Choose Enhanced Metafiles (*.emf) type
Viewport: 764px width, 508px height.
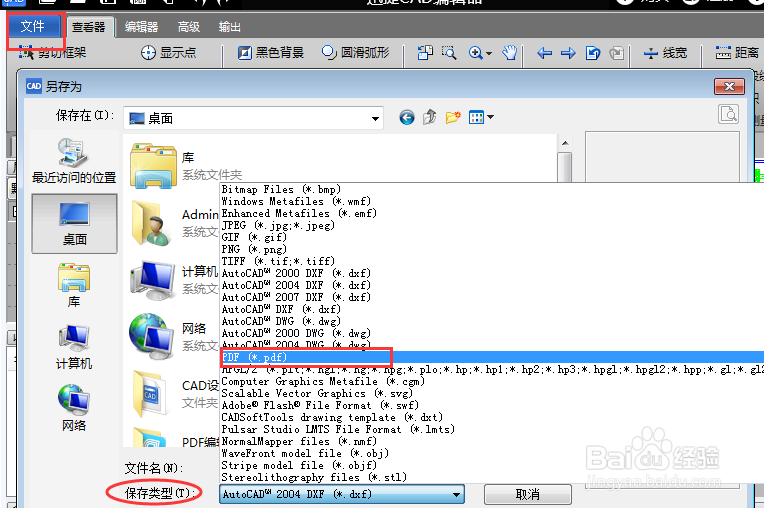(x=299, y=213)
